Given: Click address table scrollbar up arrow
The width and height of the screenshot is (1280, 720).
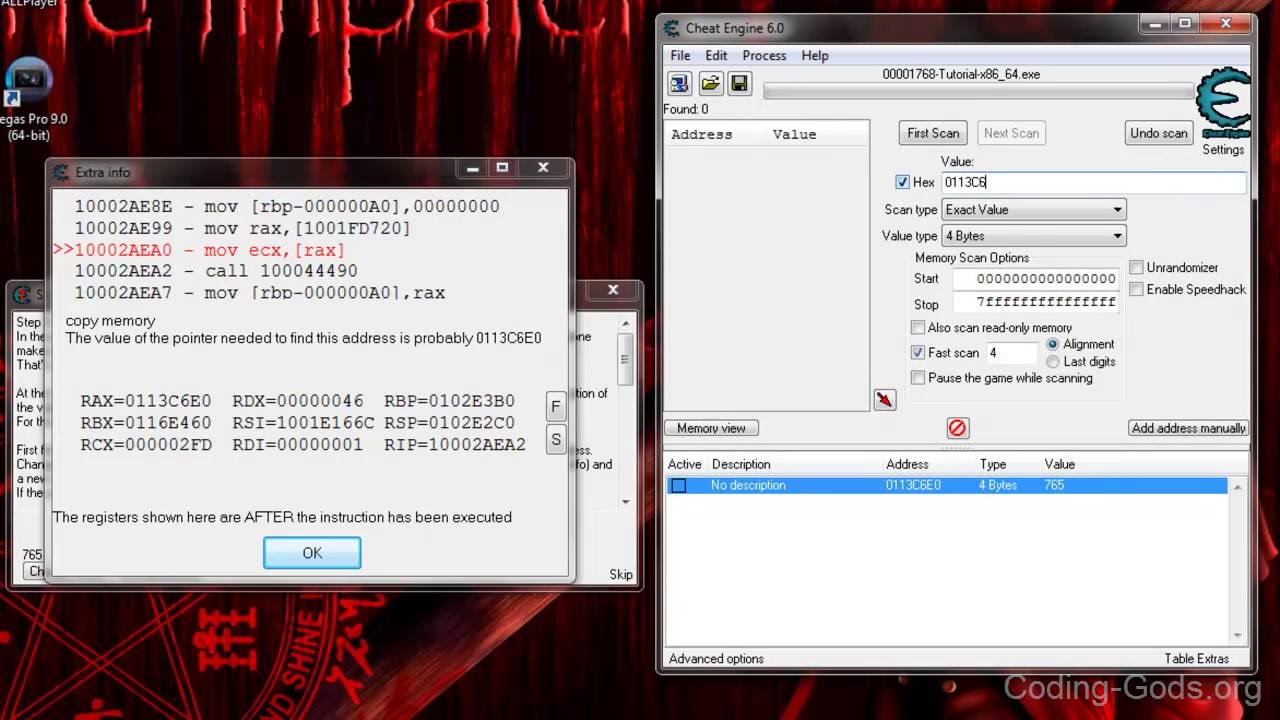Looking at the screenshot, I should point(1238,487).
